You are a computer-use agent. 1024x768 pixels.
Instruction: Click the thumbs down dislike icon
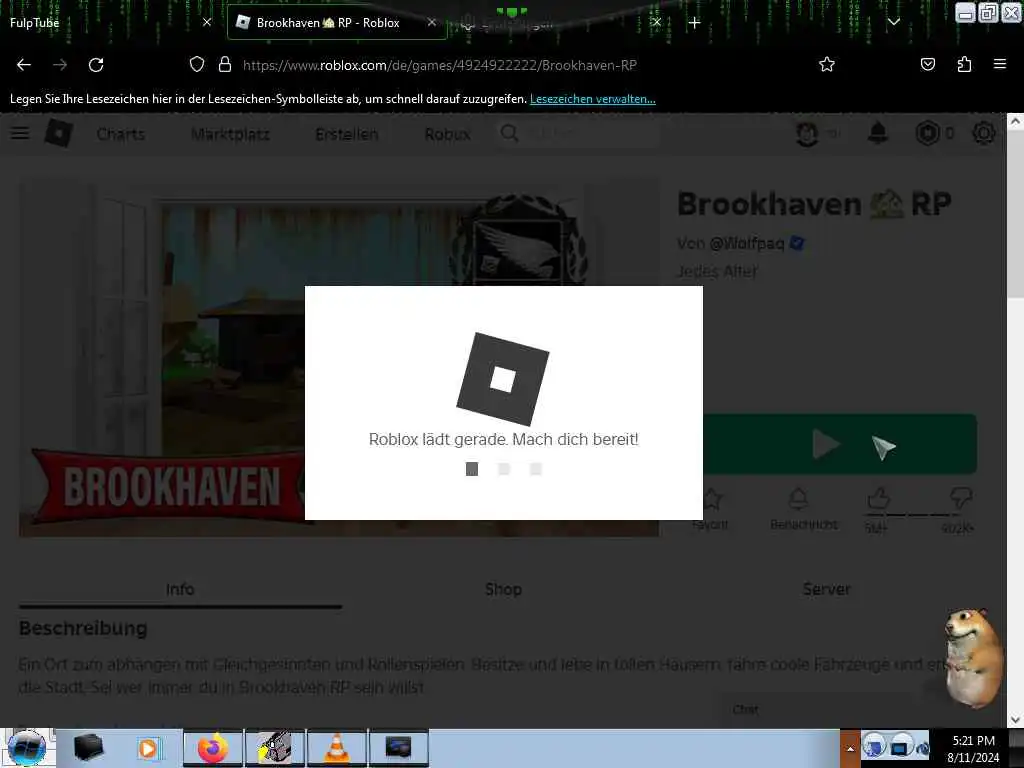tap(961, 499)
